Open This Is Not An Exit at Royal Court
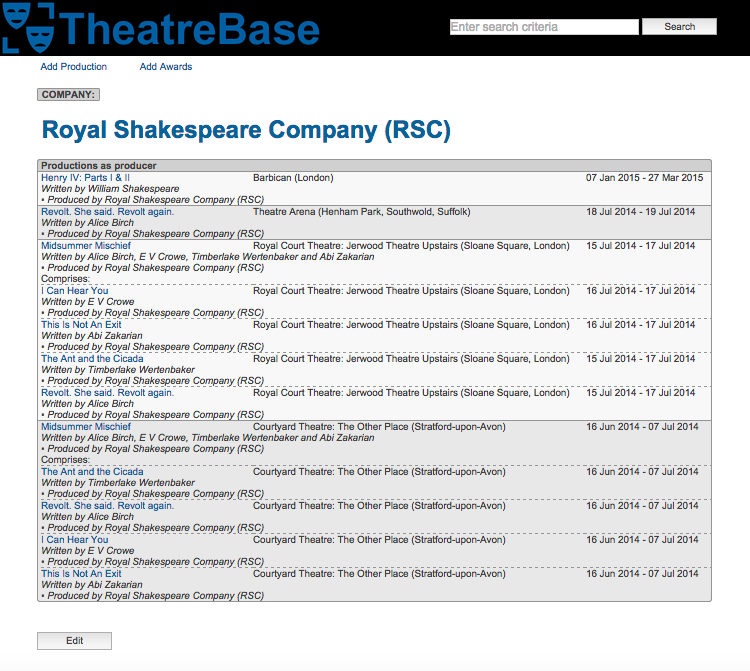Image resolution: width=750 pixels, height=671 pixels. tap(81, 325)
